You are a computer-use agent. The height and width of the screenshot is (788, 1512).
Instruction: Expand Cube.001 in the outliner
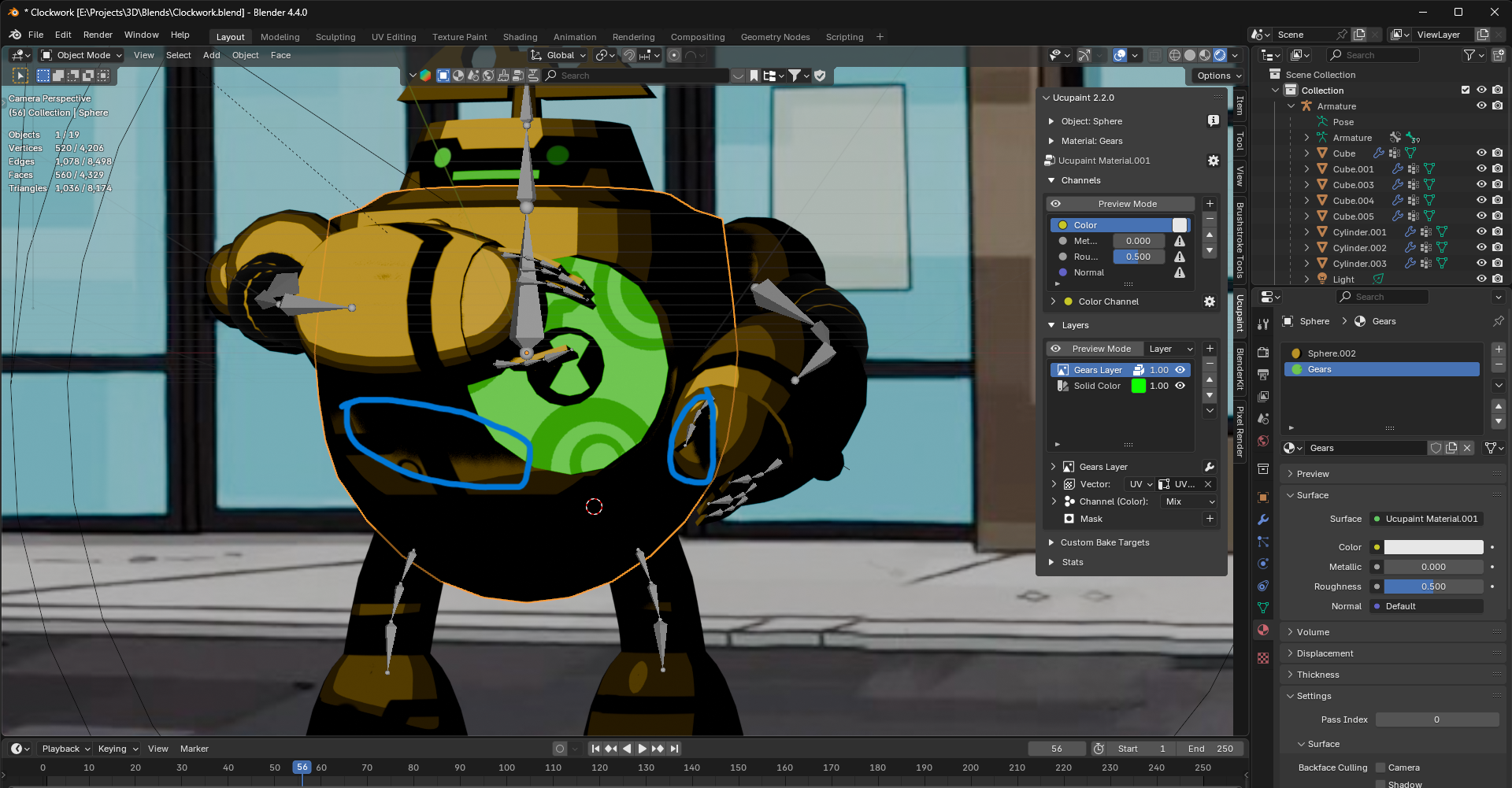click(x=1306, y=169)
